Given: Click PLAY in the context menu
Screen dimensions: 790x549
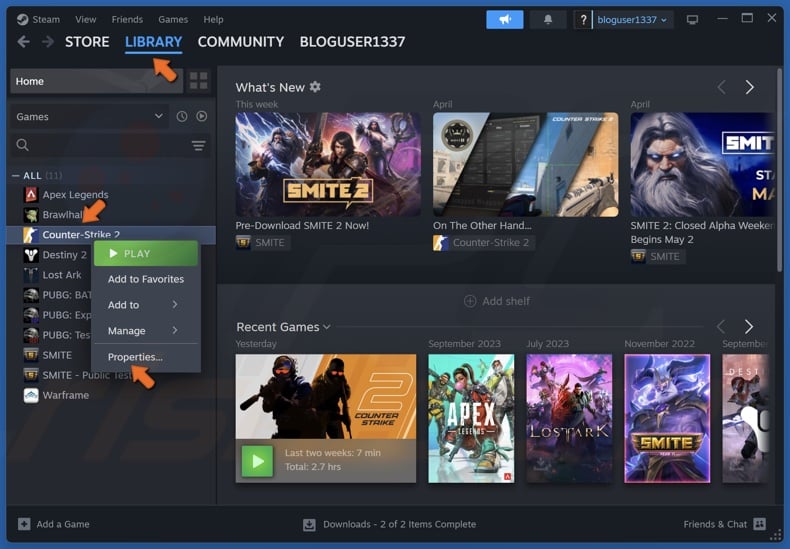Looking at the screenshot, I should pos(146,253).
